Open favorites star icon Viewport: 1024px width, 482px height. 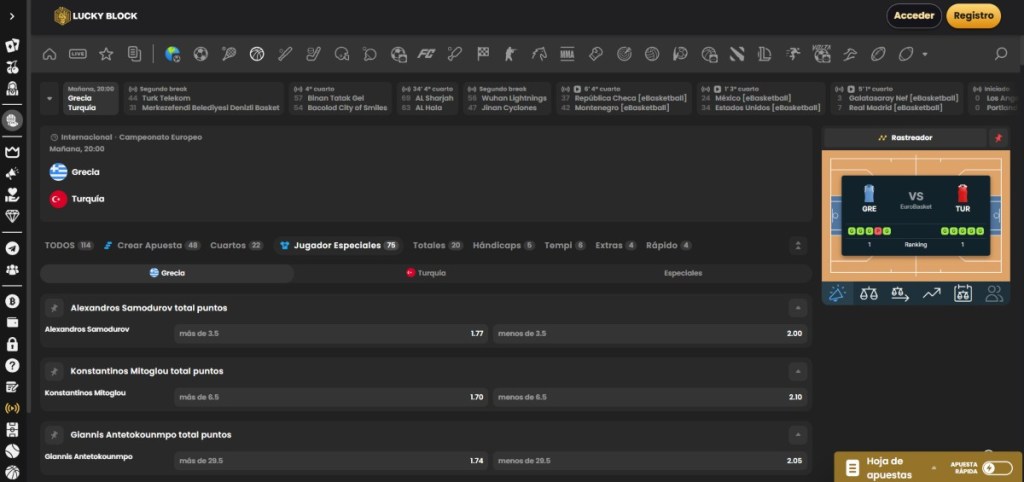click(106, 54)
